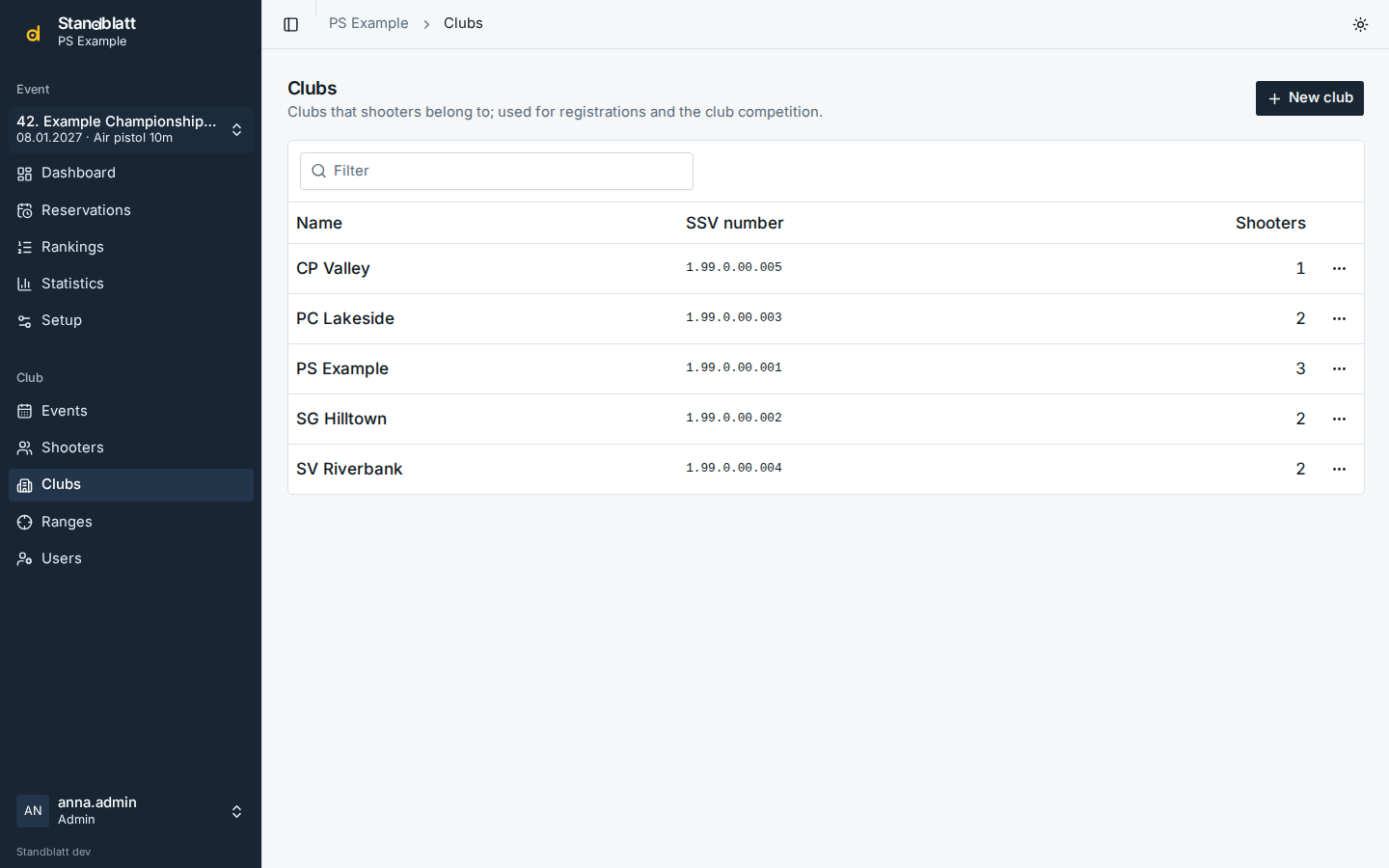
Task: Open actions menu for CP Valley
Action: [x=1339, y=269]
